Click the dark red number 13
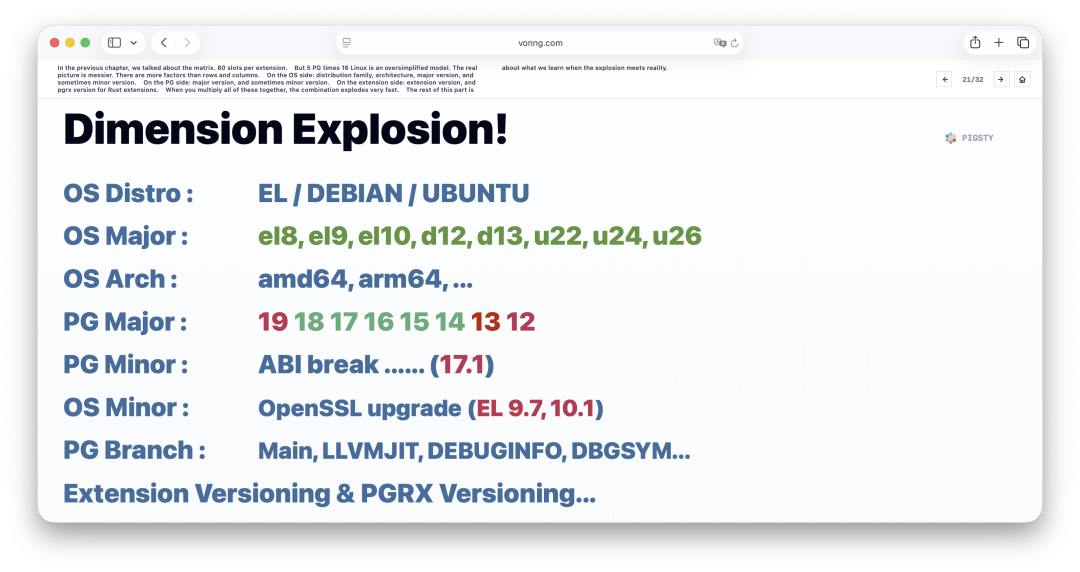The height and width of the screenshot is (572, 1080). tap(486, 322)
